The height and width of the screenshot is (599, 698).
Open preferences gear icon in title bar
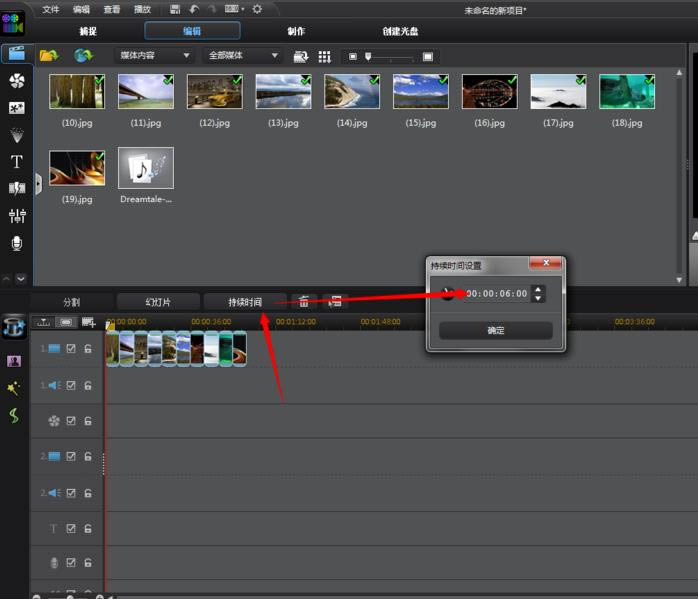point(257,9)
